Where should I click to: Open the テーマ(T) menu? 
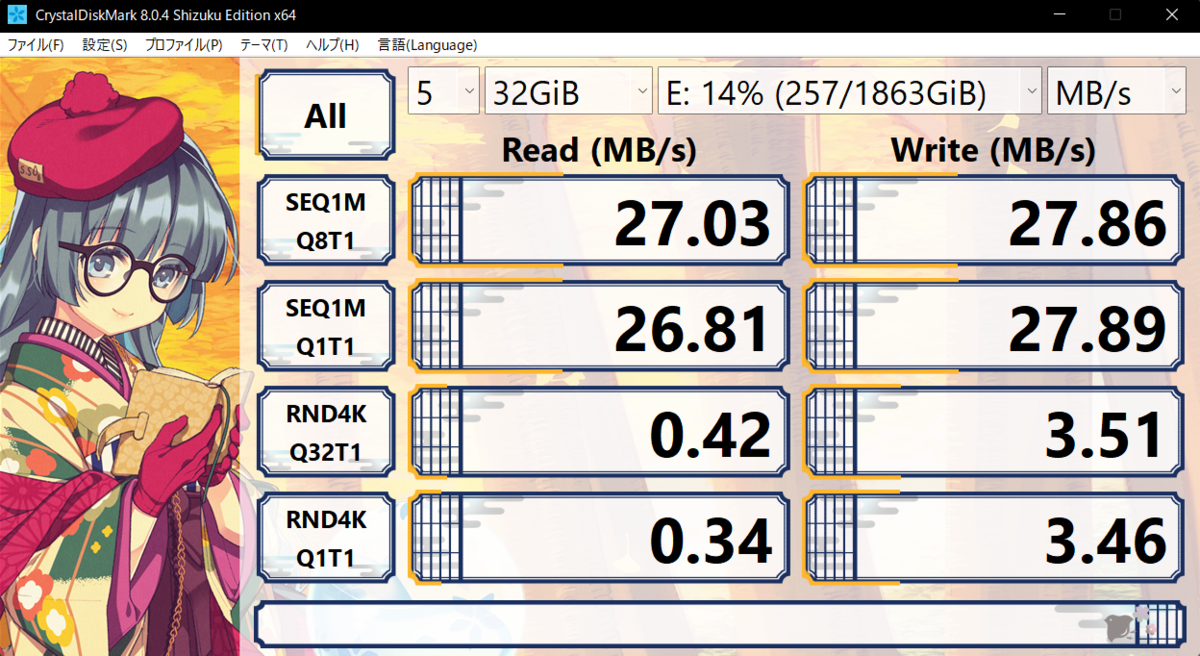pyautogui.click(x=264, y=45)
